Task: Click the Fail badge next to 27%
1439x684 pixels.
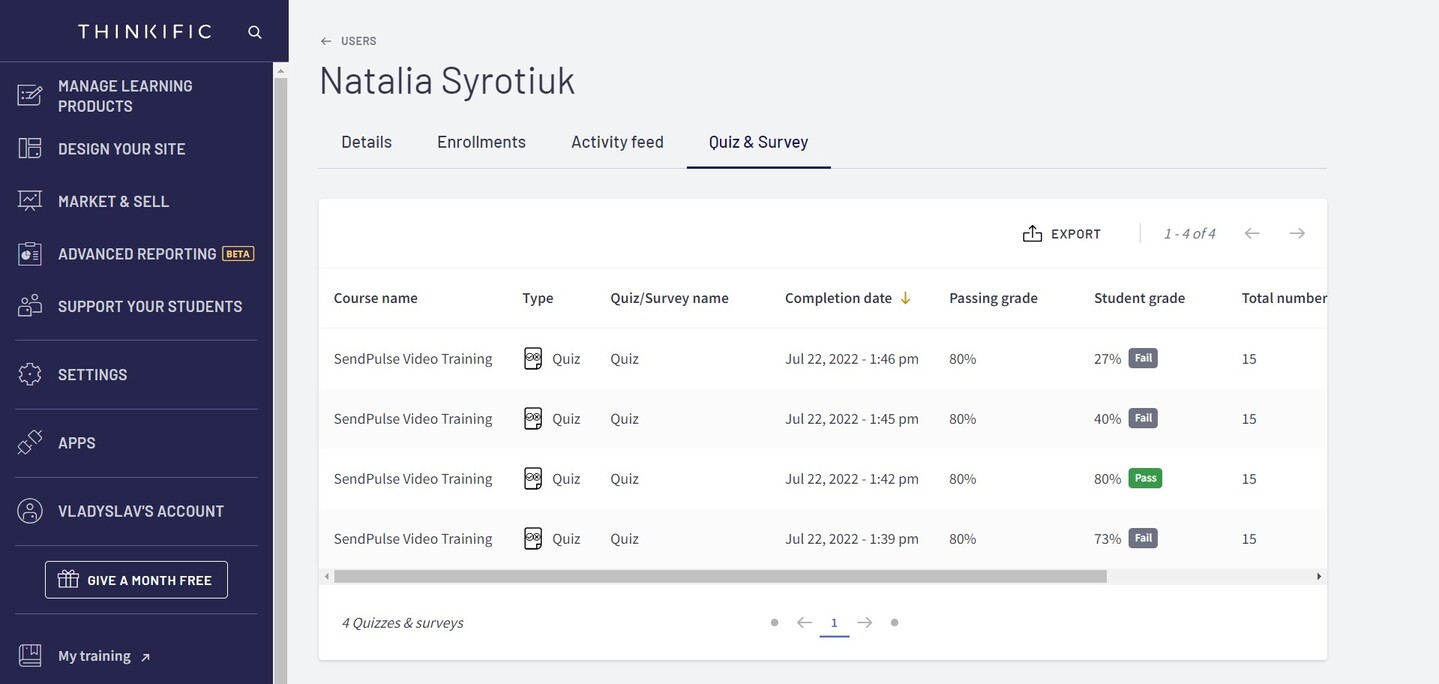Action: [1143, 358]
